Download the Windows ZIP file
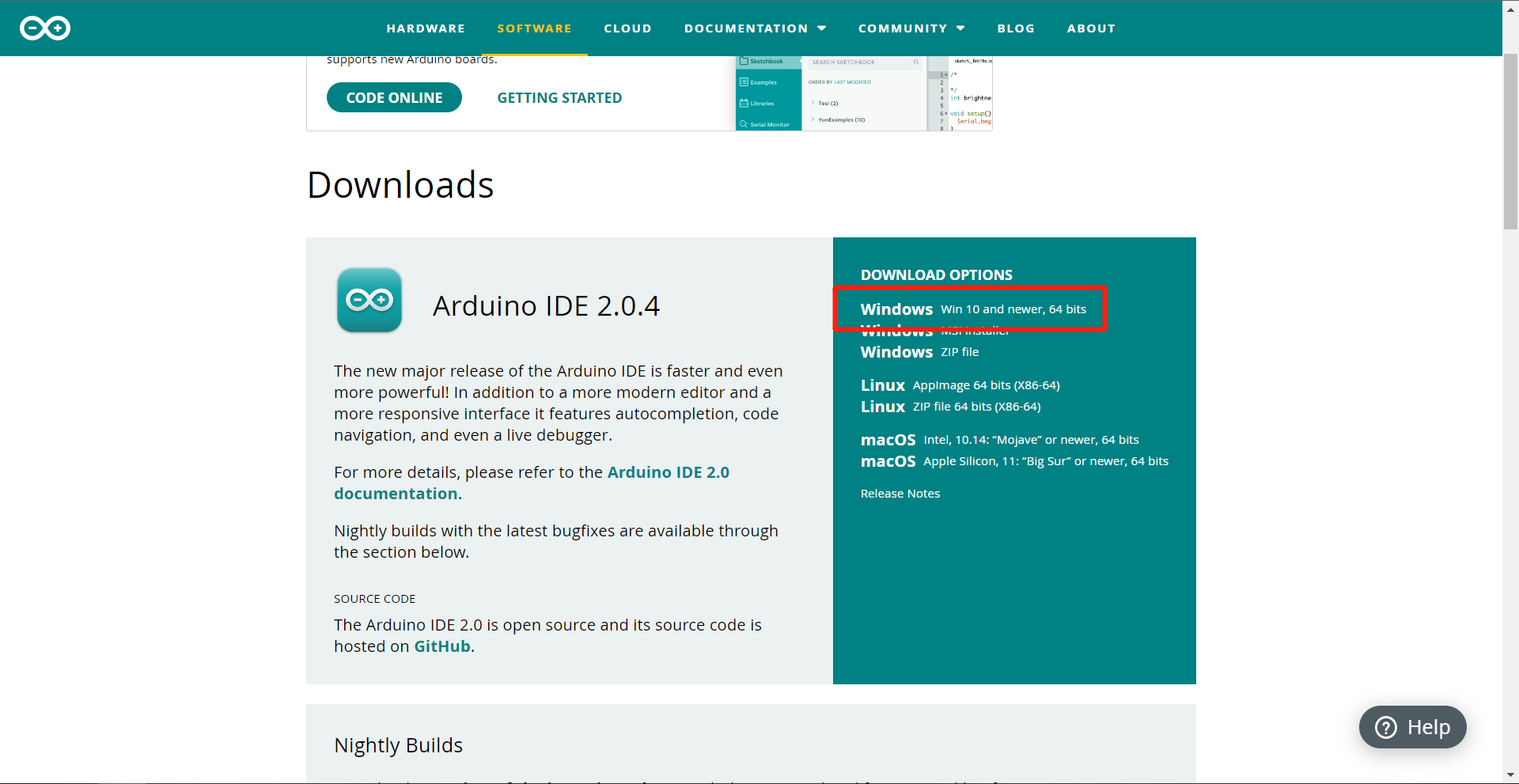The width and height of the screenshot is (1519, 784). point(919,352)
